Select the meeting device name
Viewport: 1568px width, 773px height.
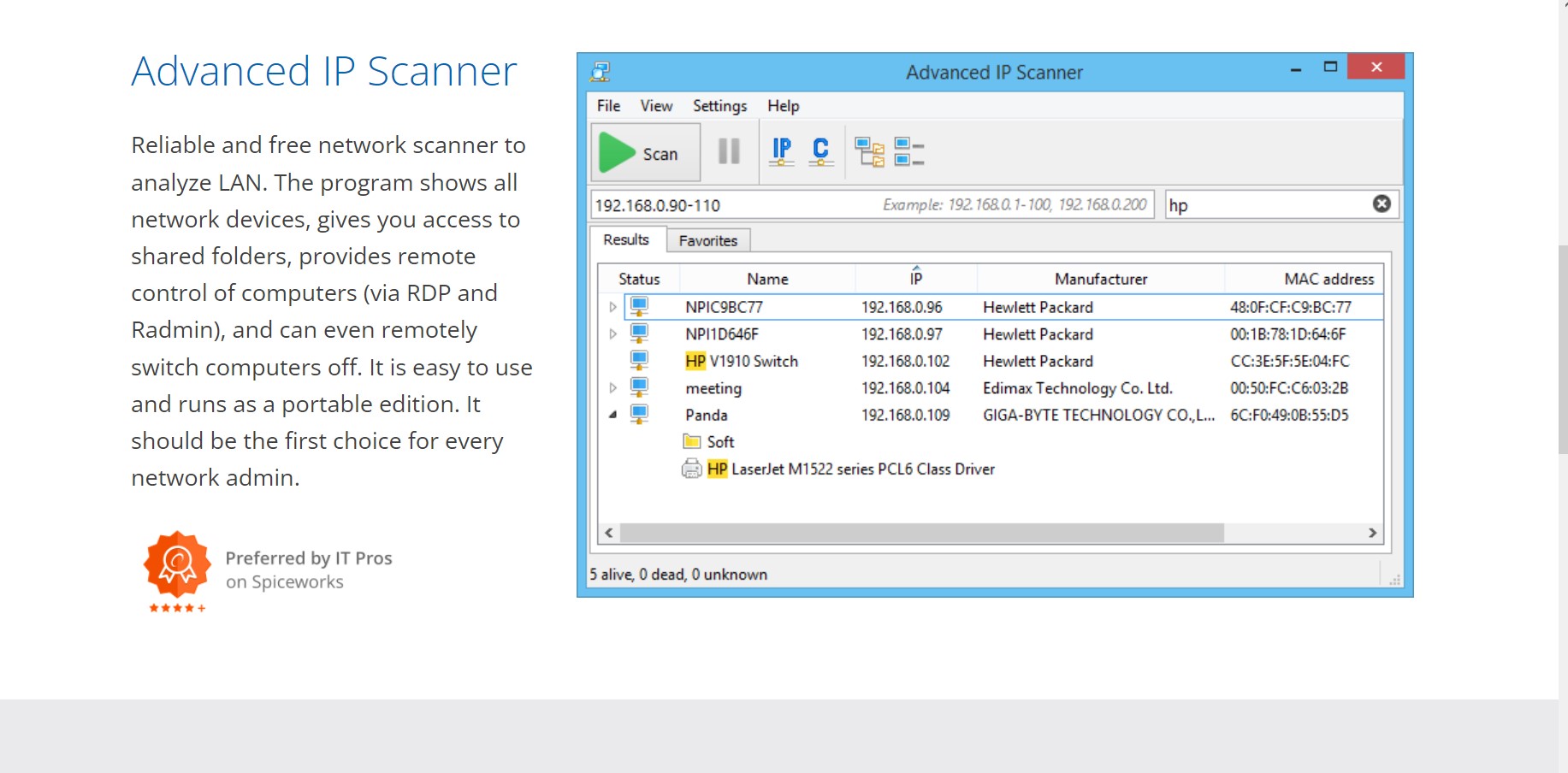pyautogui.click(x=713, y=388)
